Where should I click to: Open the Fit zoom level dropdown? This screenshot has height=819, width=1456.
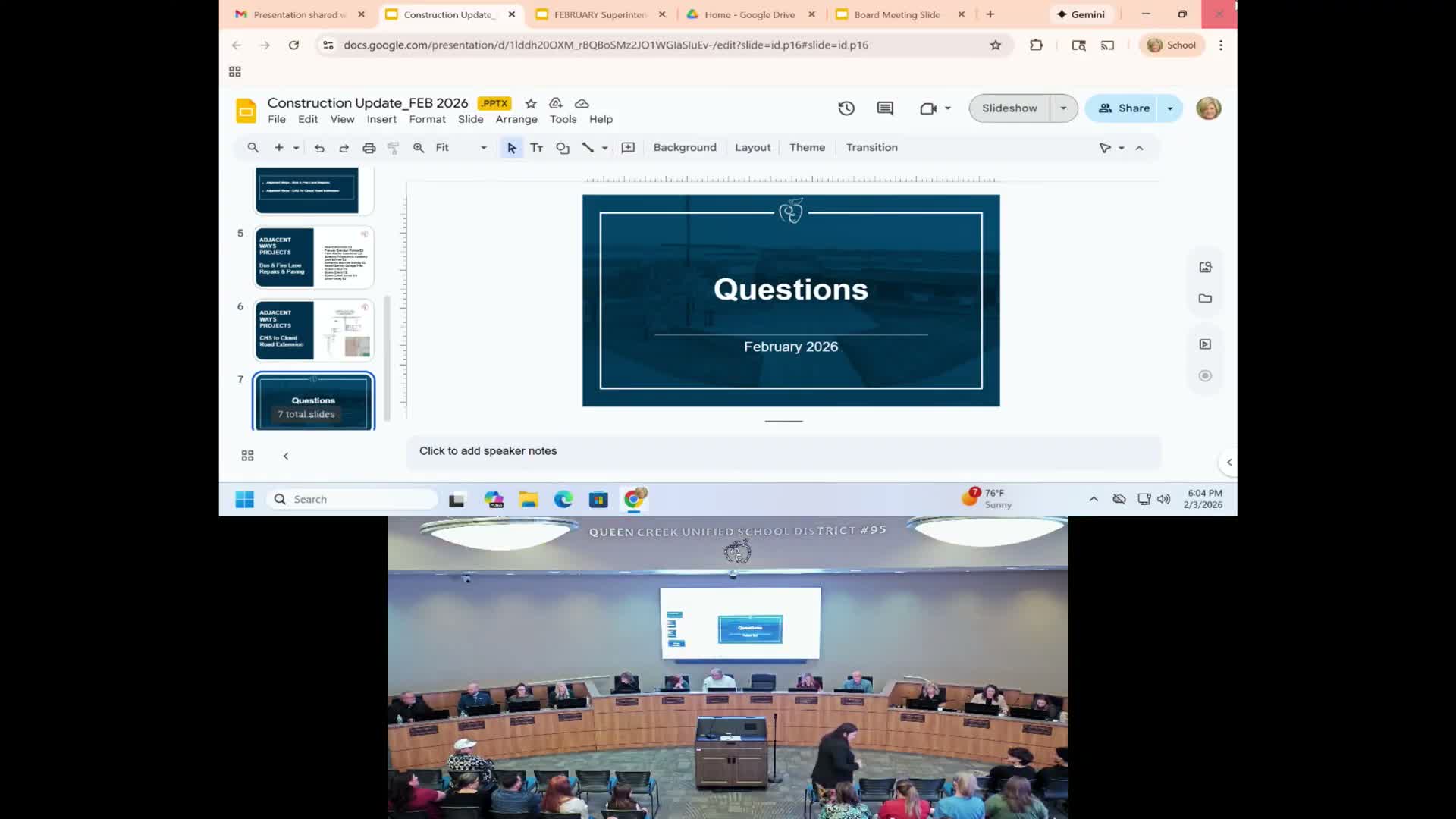click(x=461, y=148)
